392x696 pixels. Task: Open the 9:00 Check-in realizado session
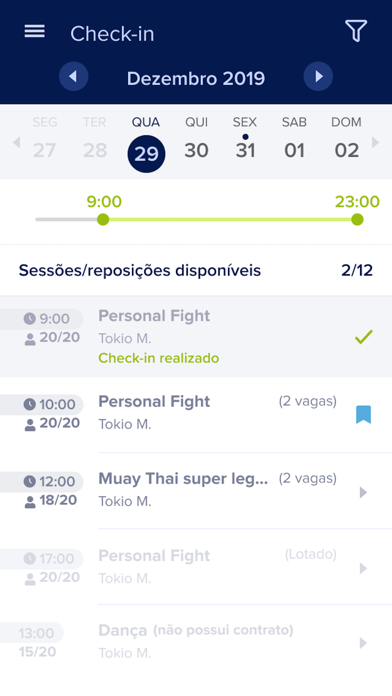196,337
